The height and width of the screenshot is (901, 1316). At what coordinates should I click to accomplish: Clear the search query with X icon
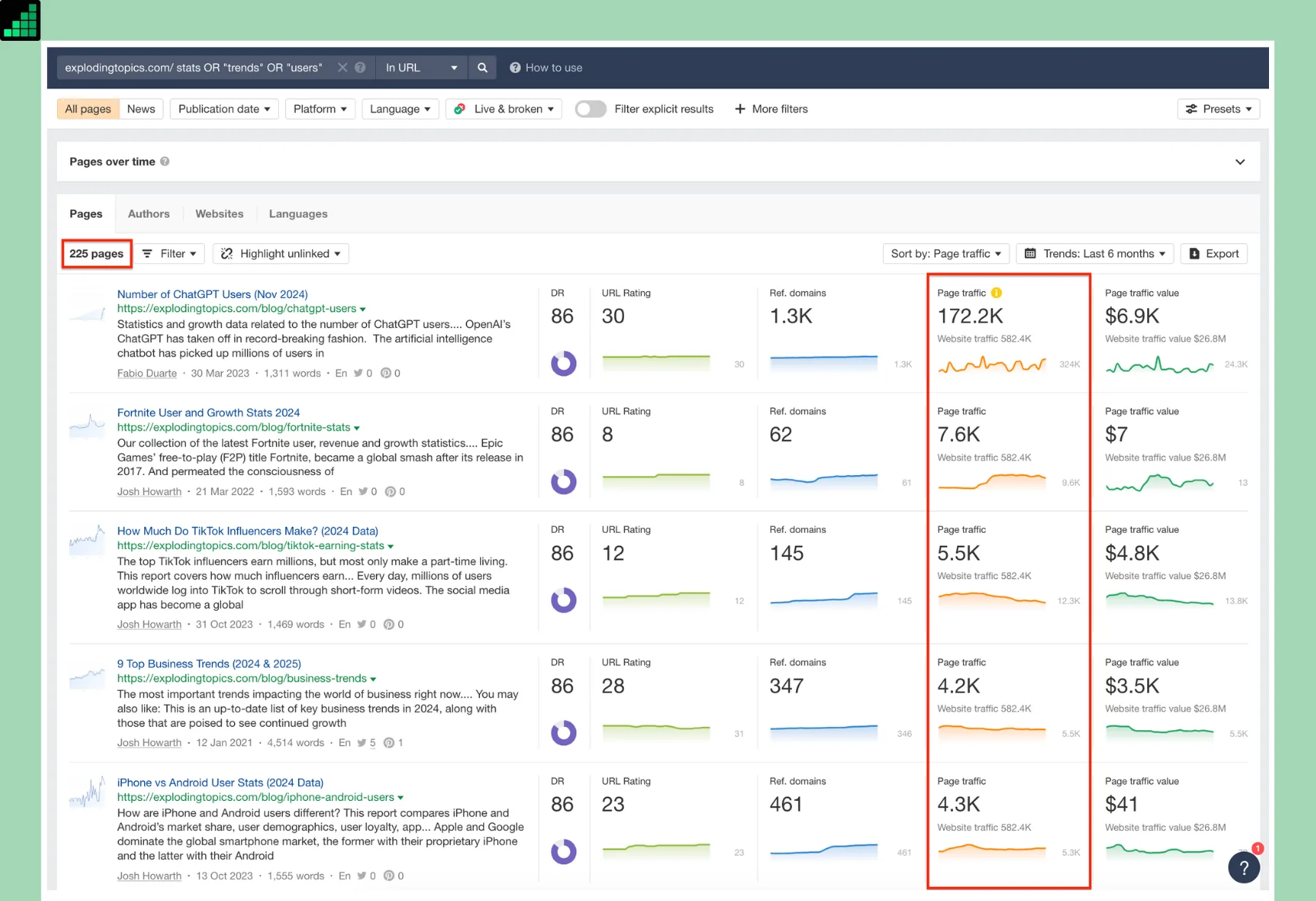pyautogui.click(x=343, y=68)
